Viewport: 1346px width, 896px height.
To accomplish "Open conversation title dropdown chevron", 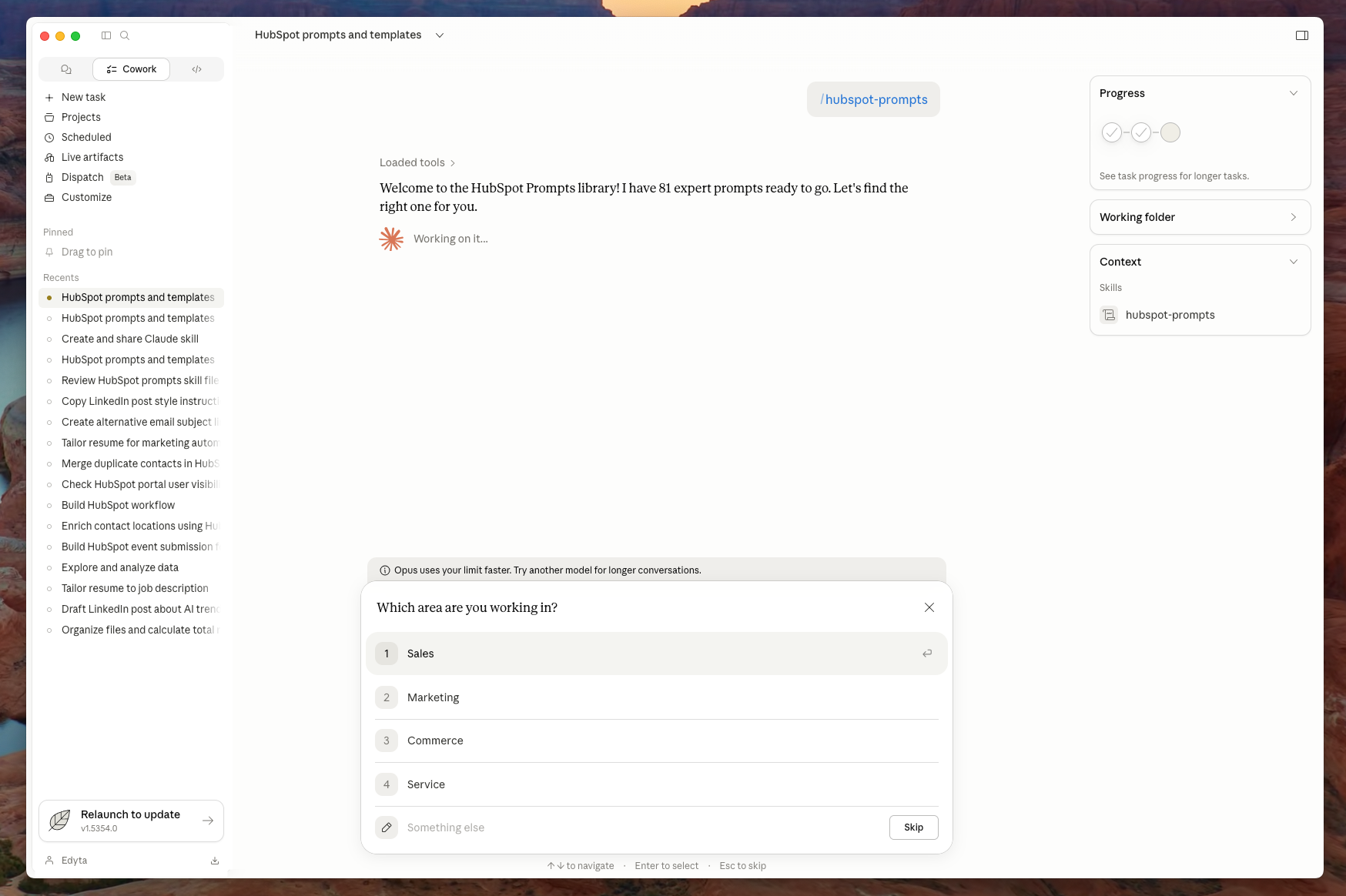I will [x=440, y=35].
